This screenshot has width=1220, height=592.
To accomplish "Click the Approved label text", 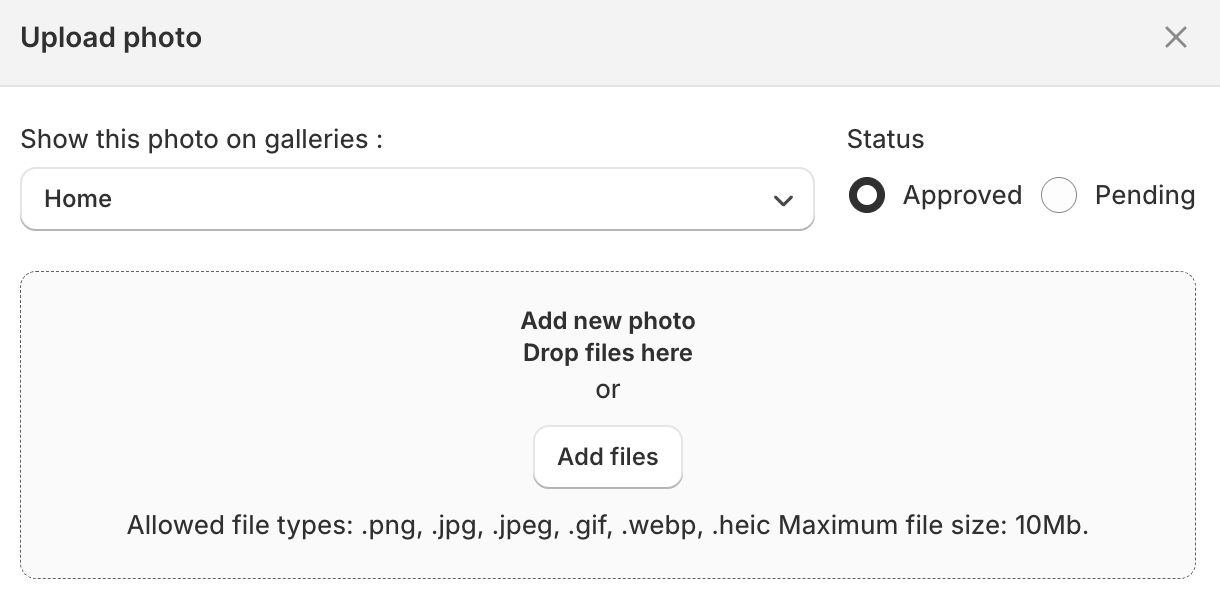I will 962,195.
